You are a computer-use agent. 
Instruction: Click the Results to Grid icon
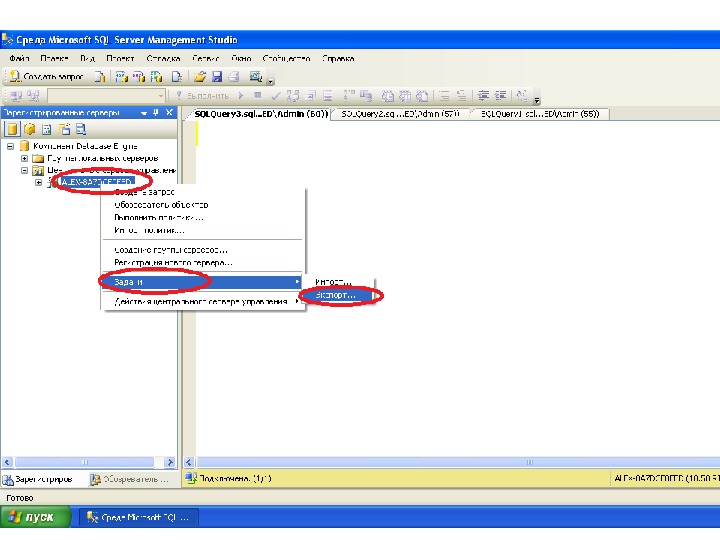tap(405, 96)
